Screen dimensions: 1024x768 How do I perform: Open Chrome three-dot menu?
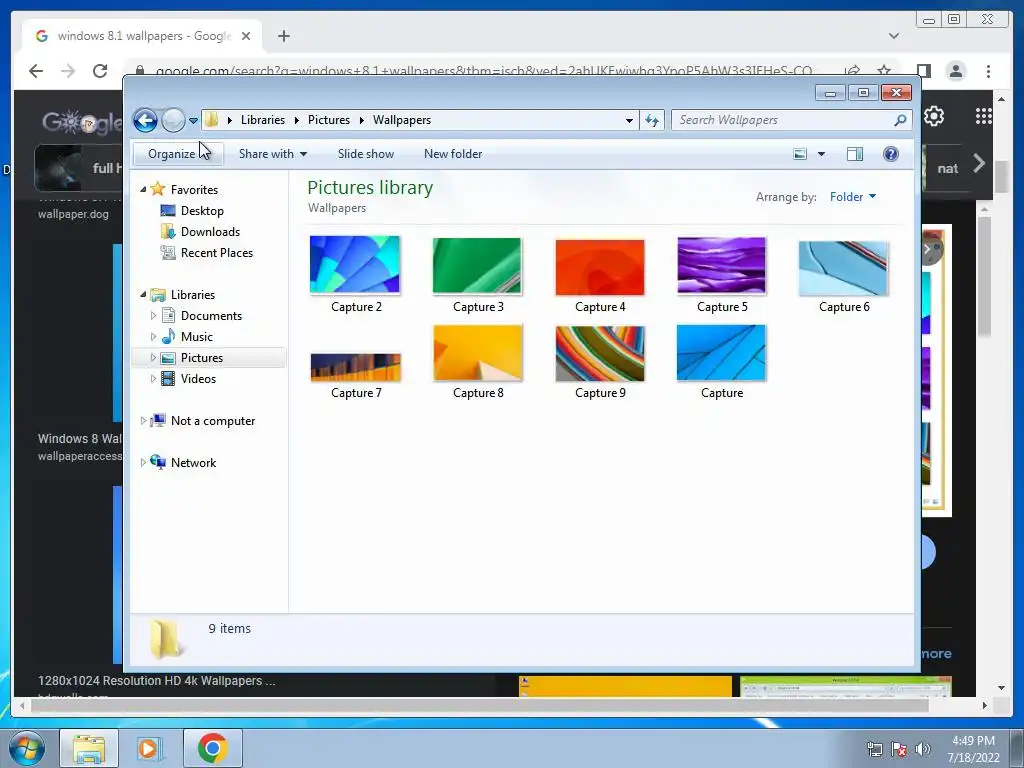(x=988, y=71)
